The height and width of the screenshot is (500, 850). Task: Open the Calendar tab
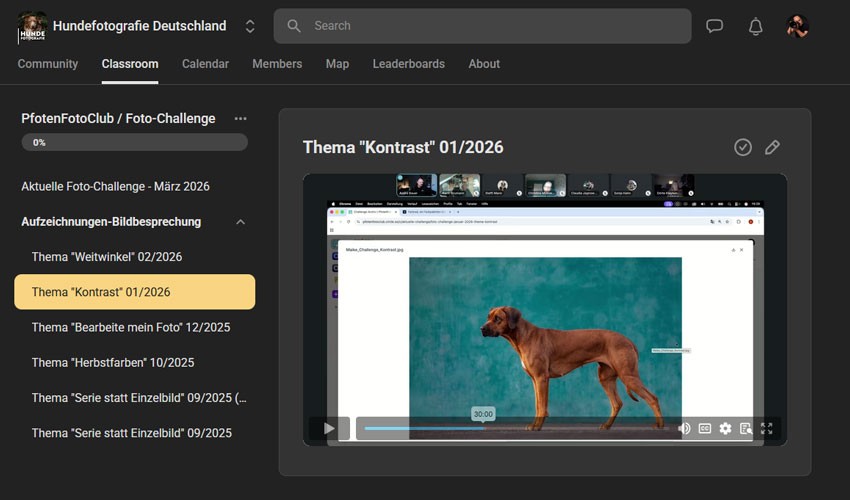pos(205,64)
